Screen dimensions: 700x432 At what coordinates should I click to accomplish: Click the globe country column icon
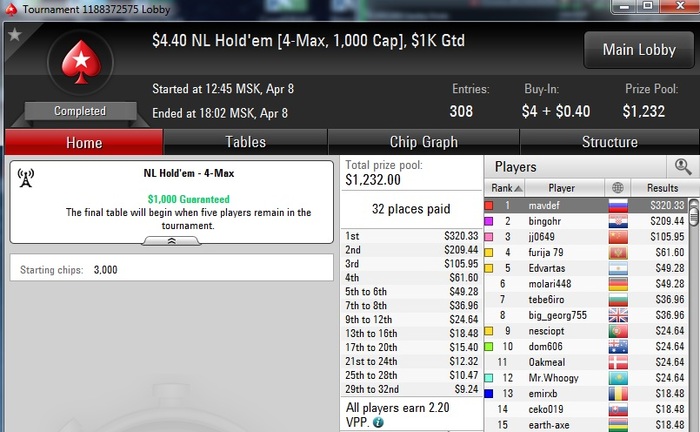pyautogui.click(x=618, y=188)
